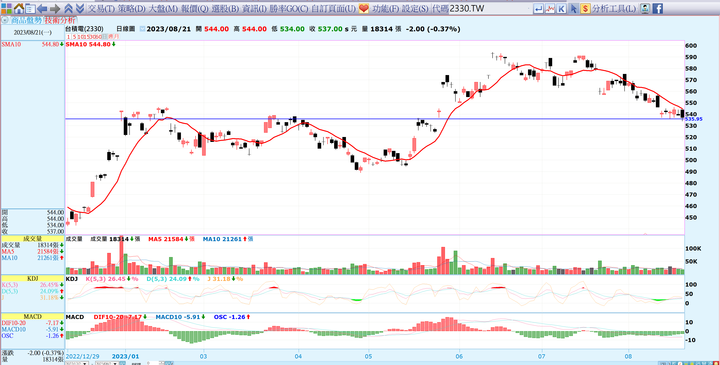Select the 月 monthly period button

click(116, 37)
